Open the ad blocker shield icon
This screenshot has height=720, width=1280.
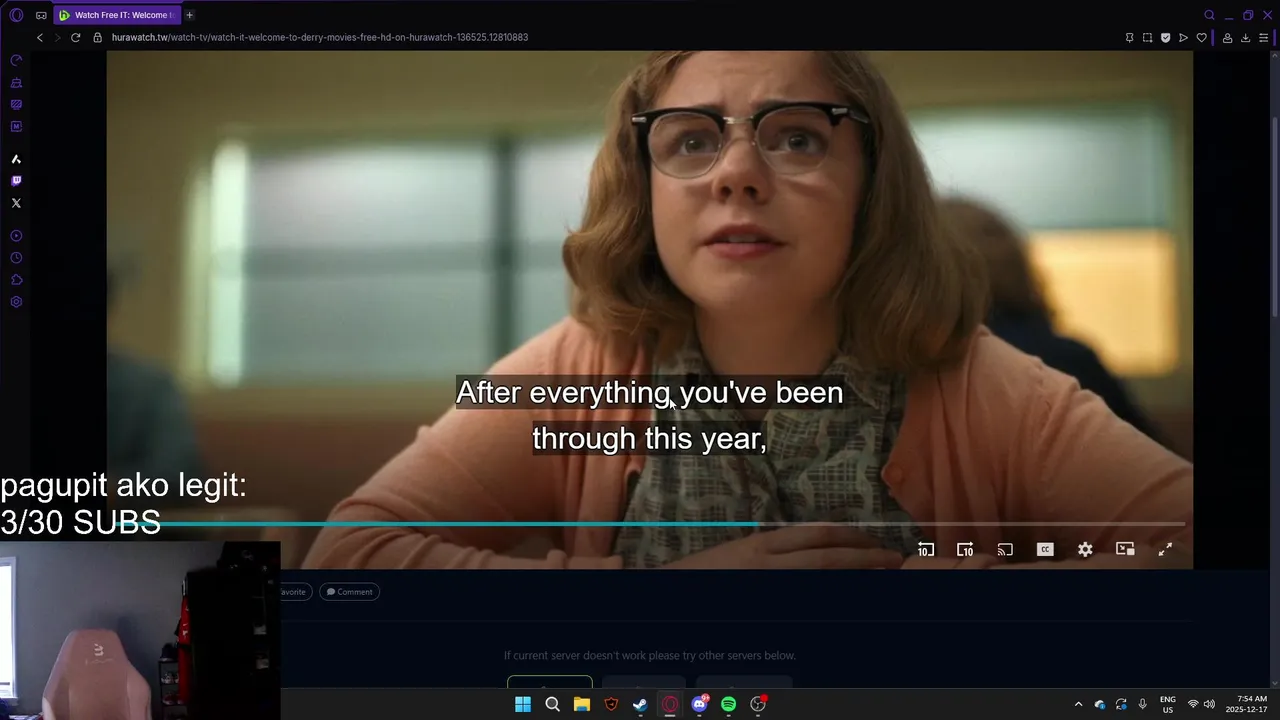pyautogui.click(x=1165, y=38)
